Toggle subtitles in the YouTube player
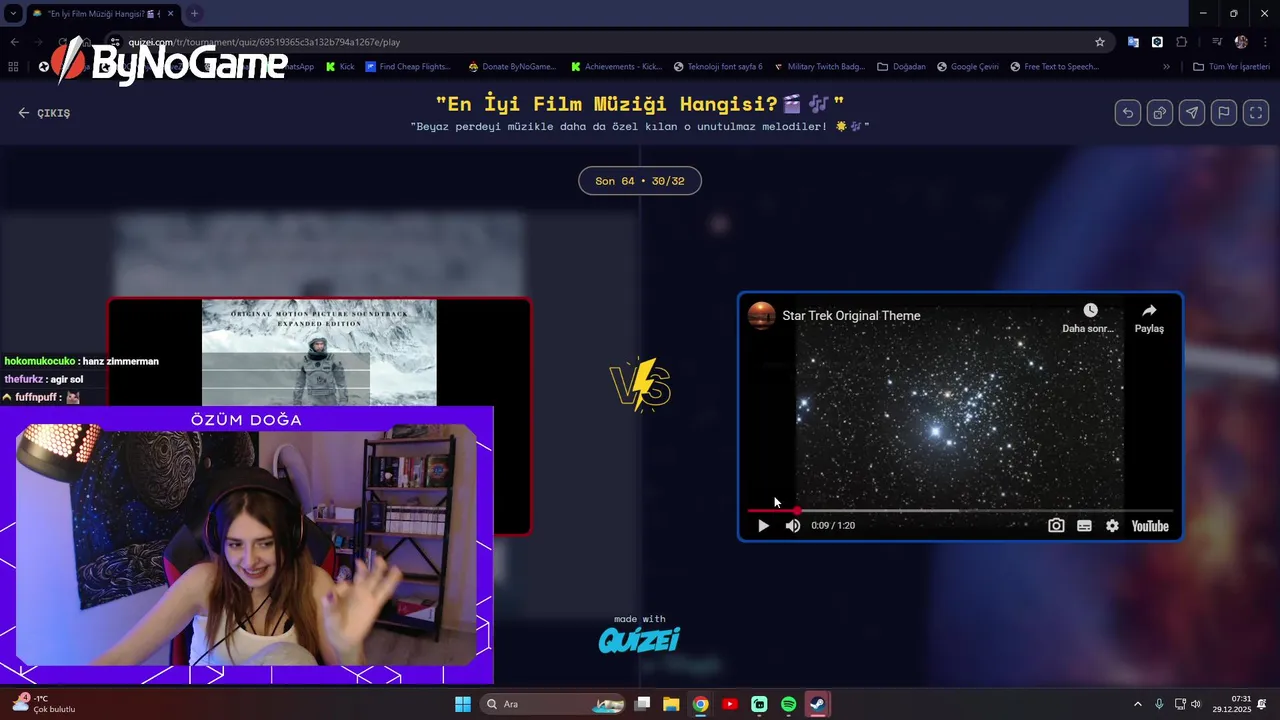1280x720 pixels. (1084, 526)
